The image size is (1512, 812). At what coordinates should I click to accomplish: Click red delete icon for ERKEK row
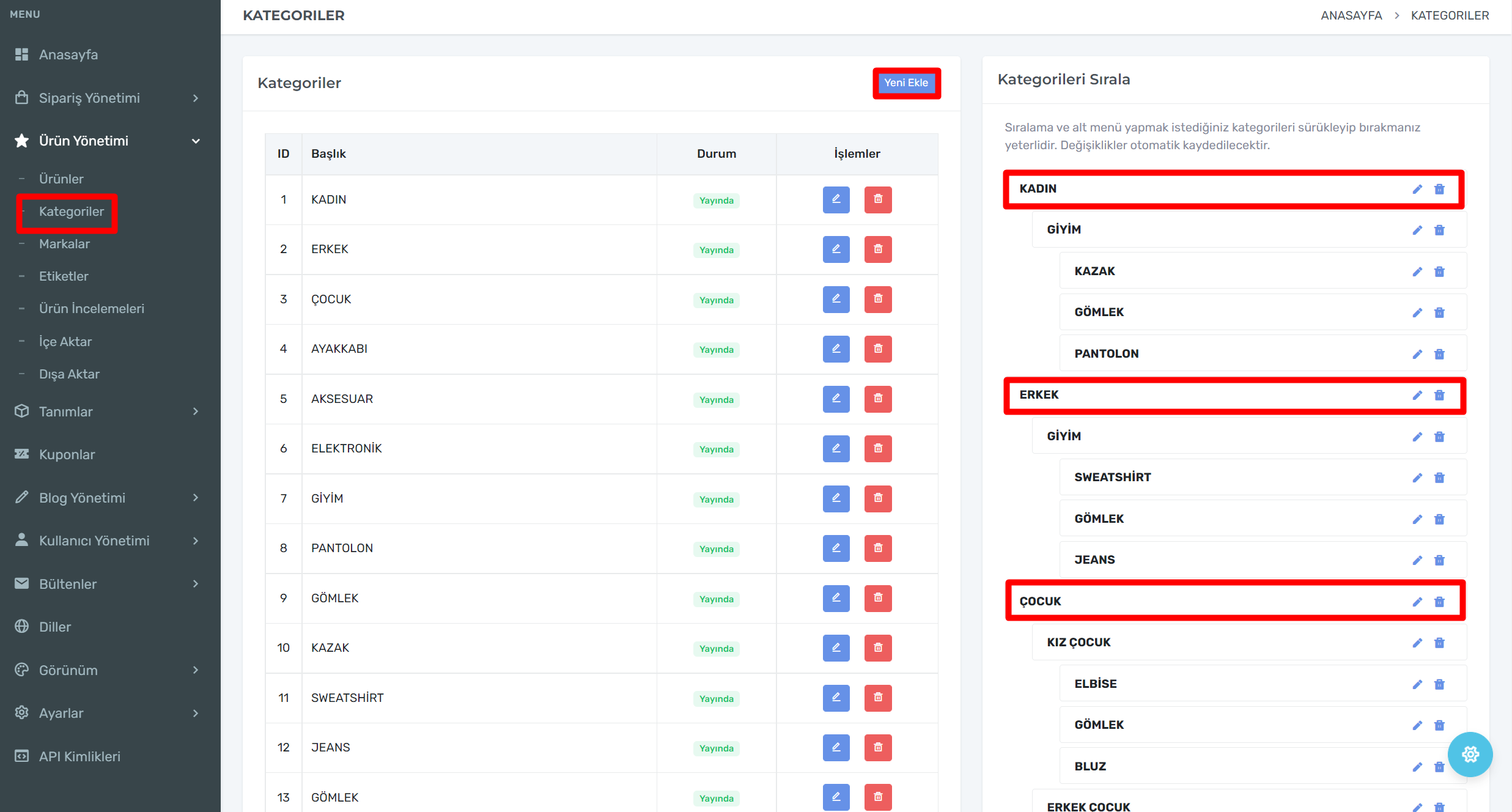point(877,249)
